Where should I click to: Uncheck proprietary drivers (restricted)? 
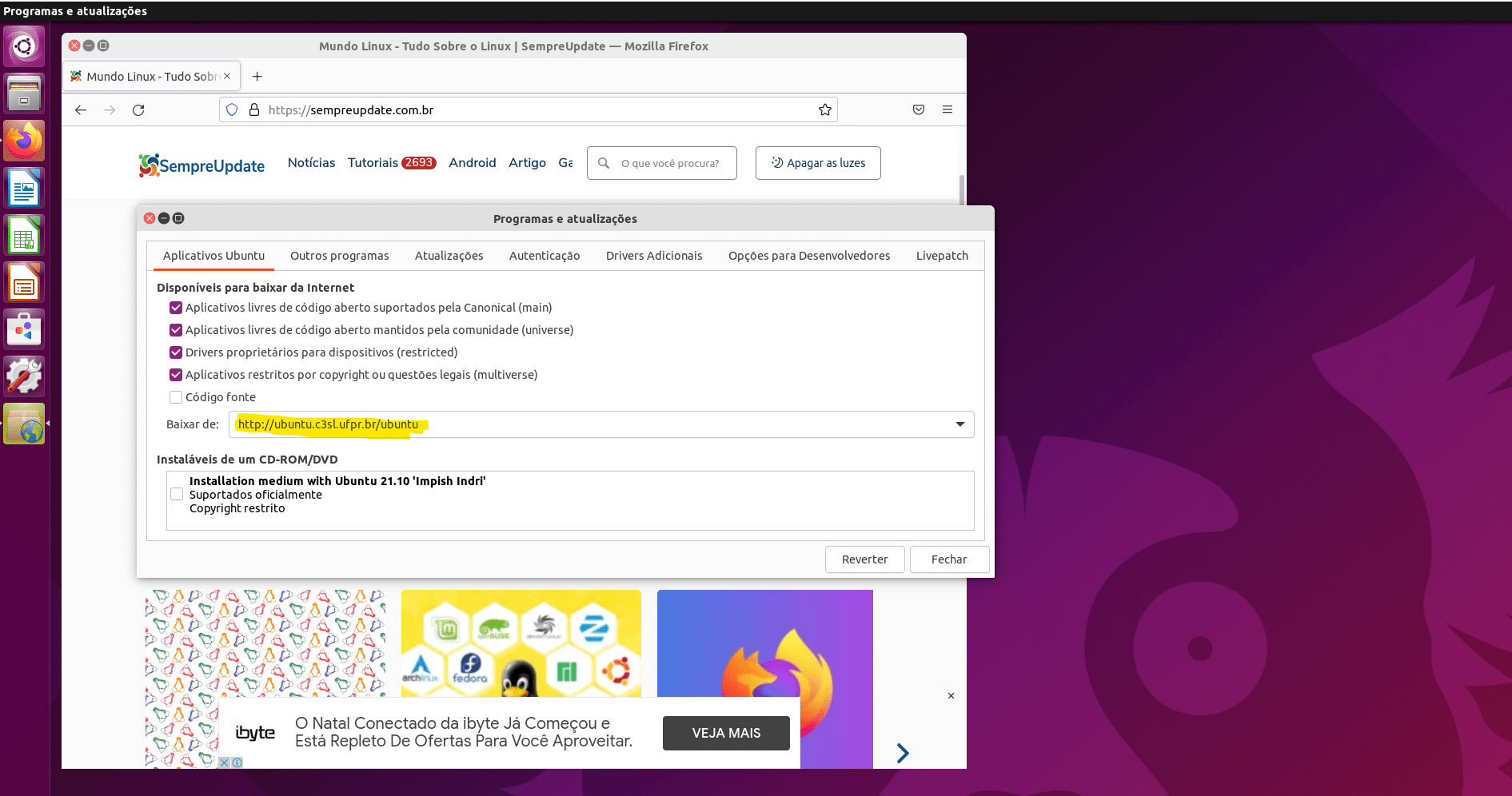176,352
